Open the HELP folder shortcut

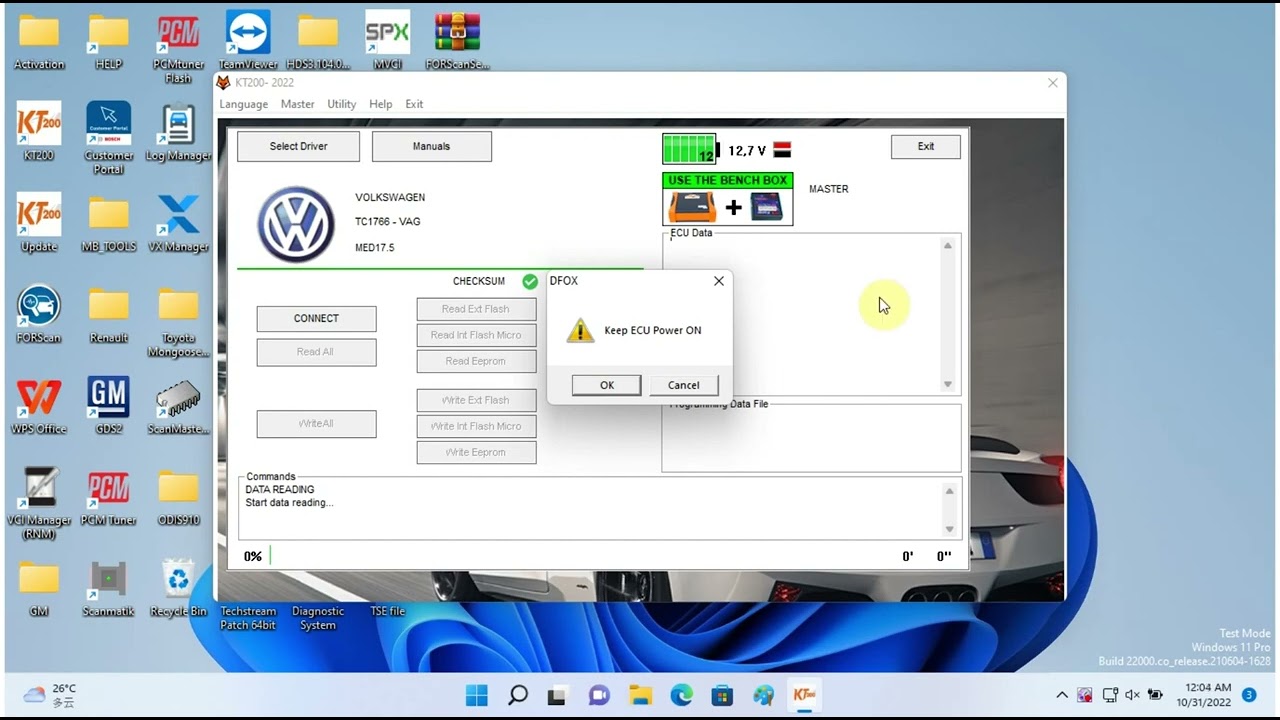click(x=108, y=42)
